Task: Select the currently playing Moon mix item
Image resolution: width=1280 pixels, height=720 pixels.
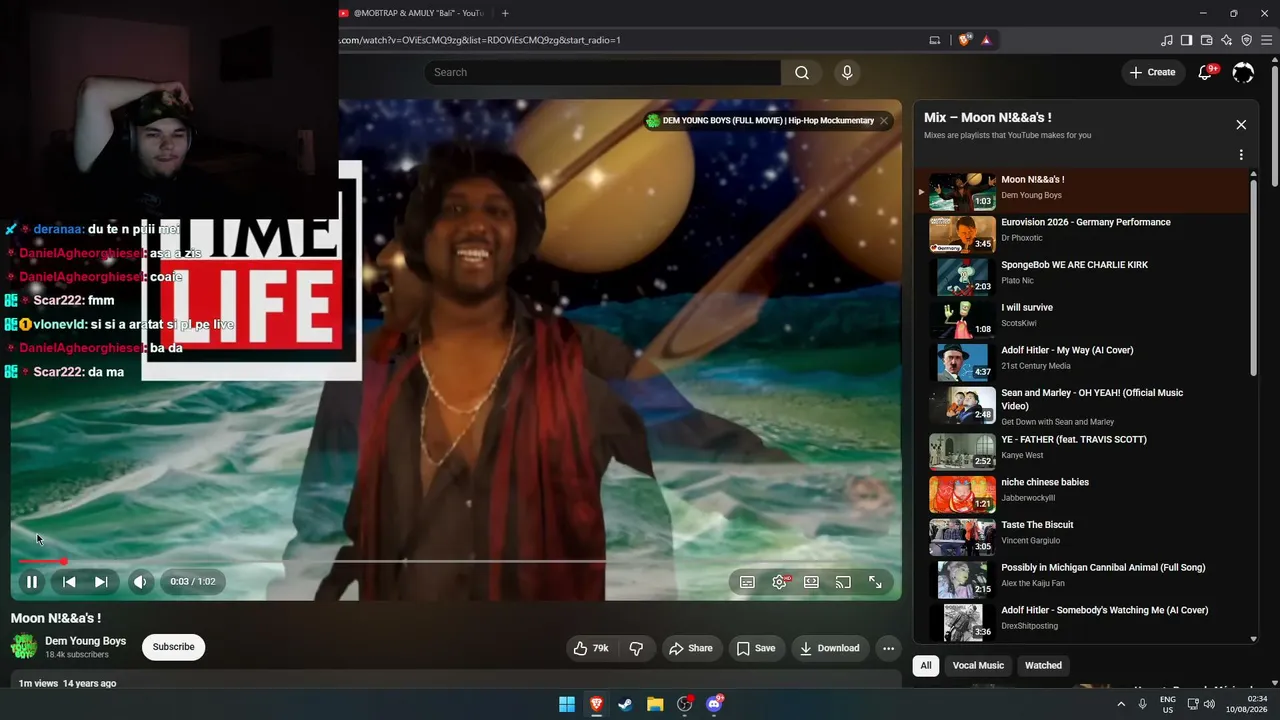Action: (1085, 191)
